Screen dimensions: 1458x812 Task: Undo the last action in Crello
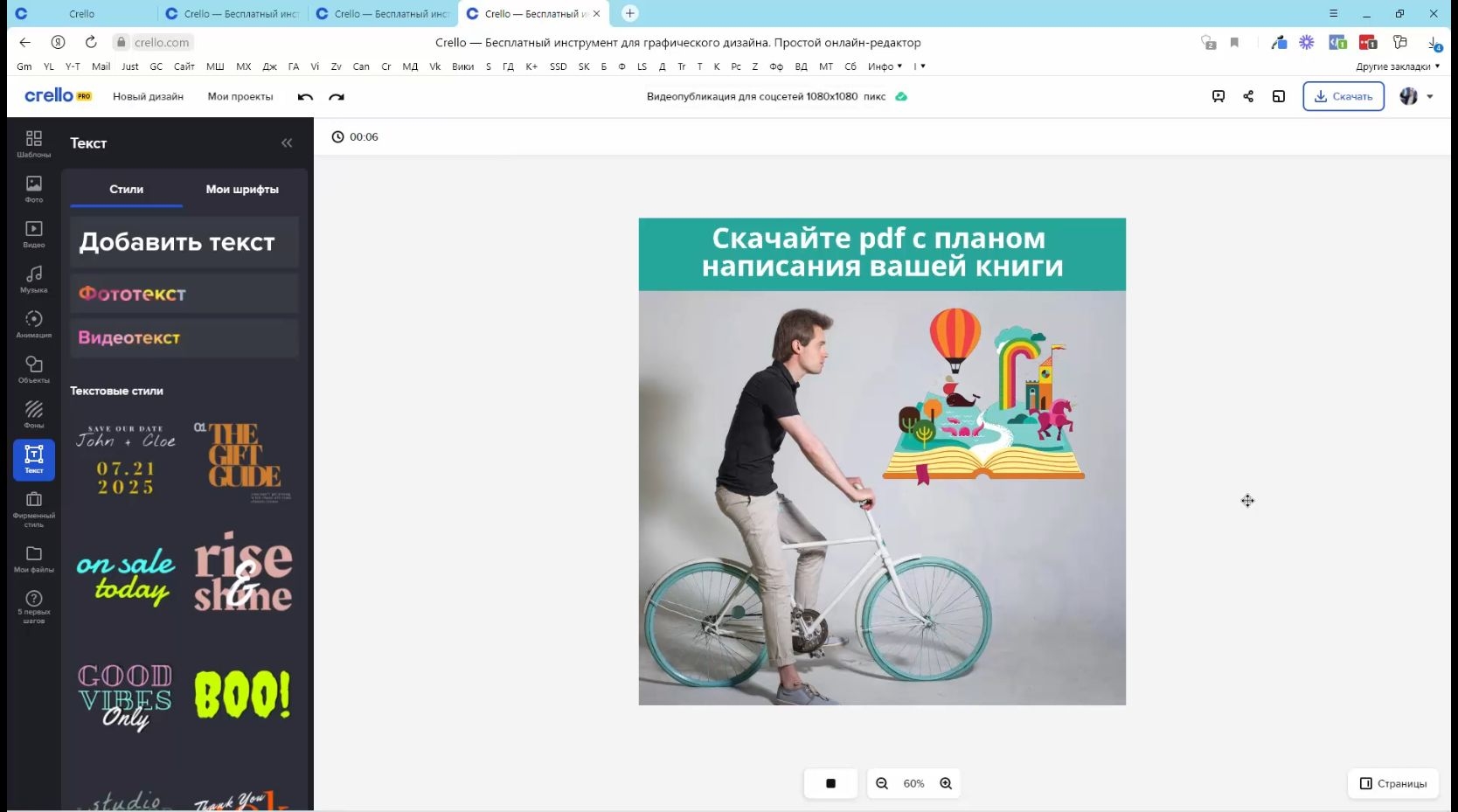[305, 97]
